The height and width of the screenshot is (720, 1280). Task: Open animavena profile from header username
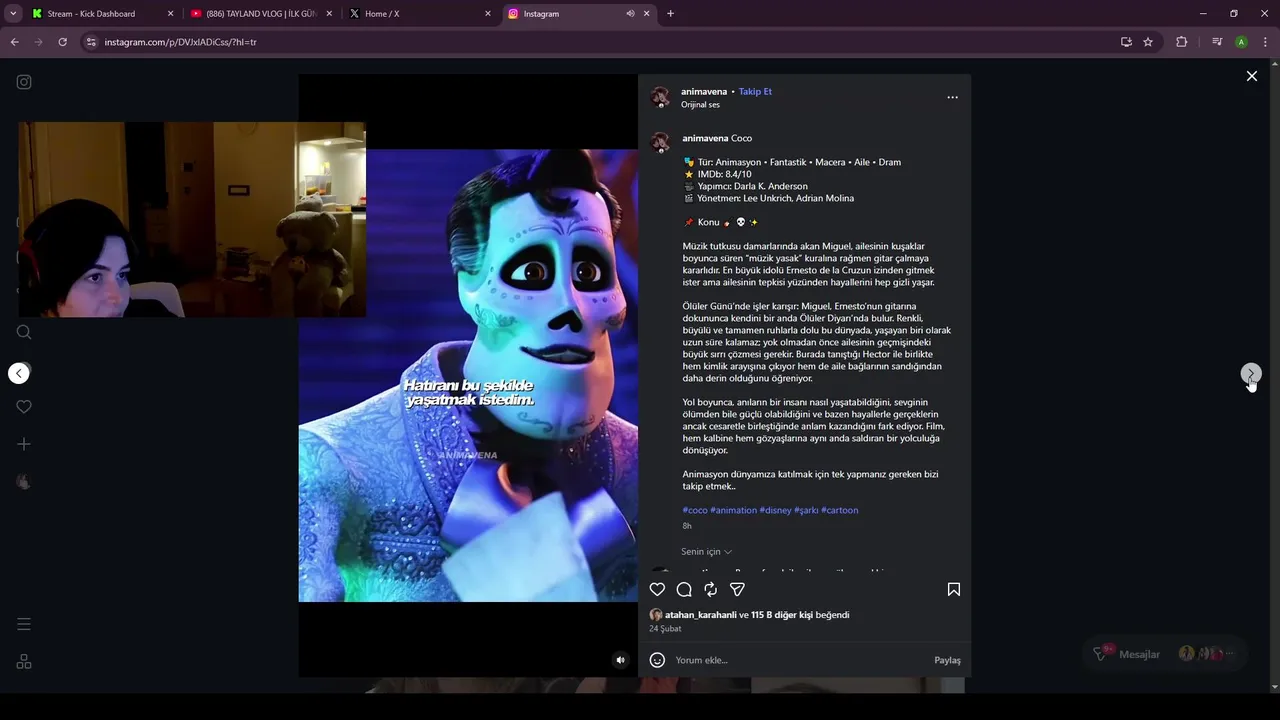click(x=704, y=92)
